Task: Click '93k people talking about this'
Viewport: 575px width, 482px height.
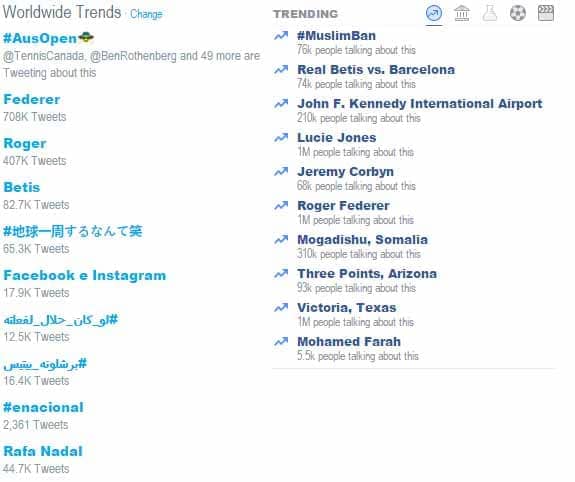Action: (x=356, y=288)
